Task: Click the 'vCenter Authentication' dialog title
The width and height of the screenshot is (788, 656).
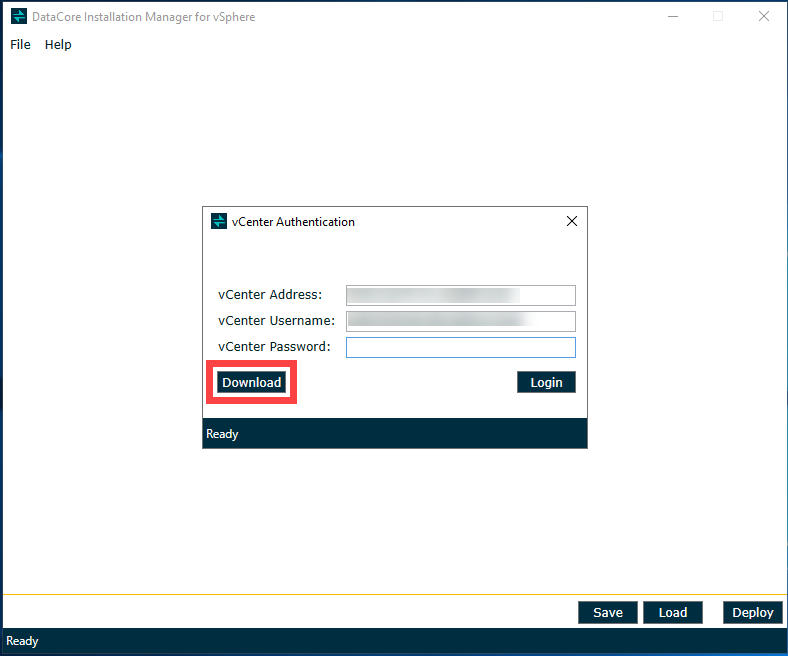Action: point(293,222)
